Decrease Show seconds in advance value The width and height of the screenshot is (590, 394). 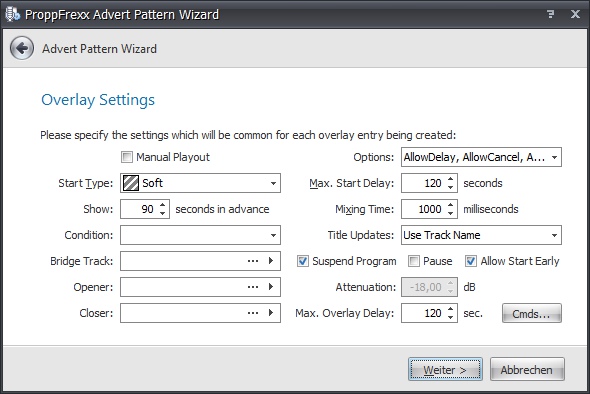pyautogui.click(x=163, y=213)
